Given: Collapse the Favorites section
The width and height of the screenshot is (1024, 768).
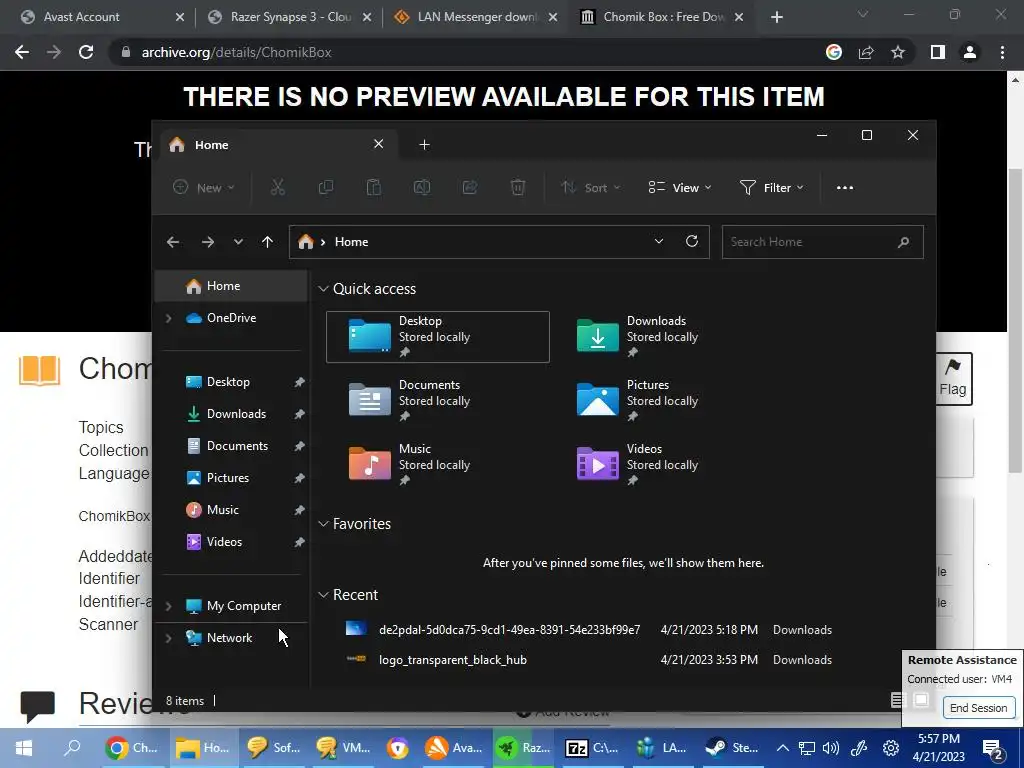Looking at the screenshot, I should 323,524.
